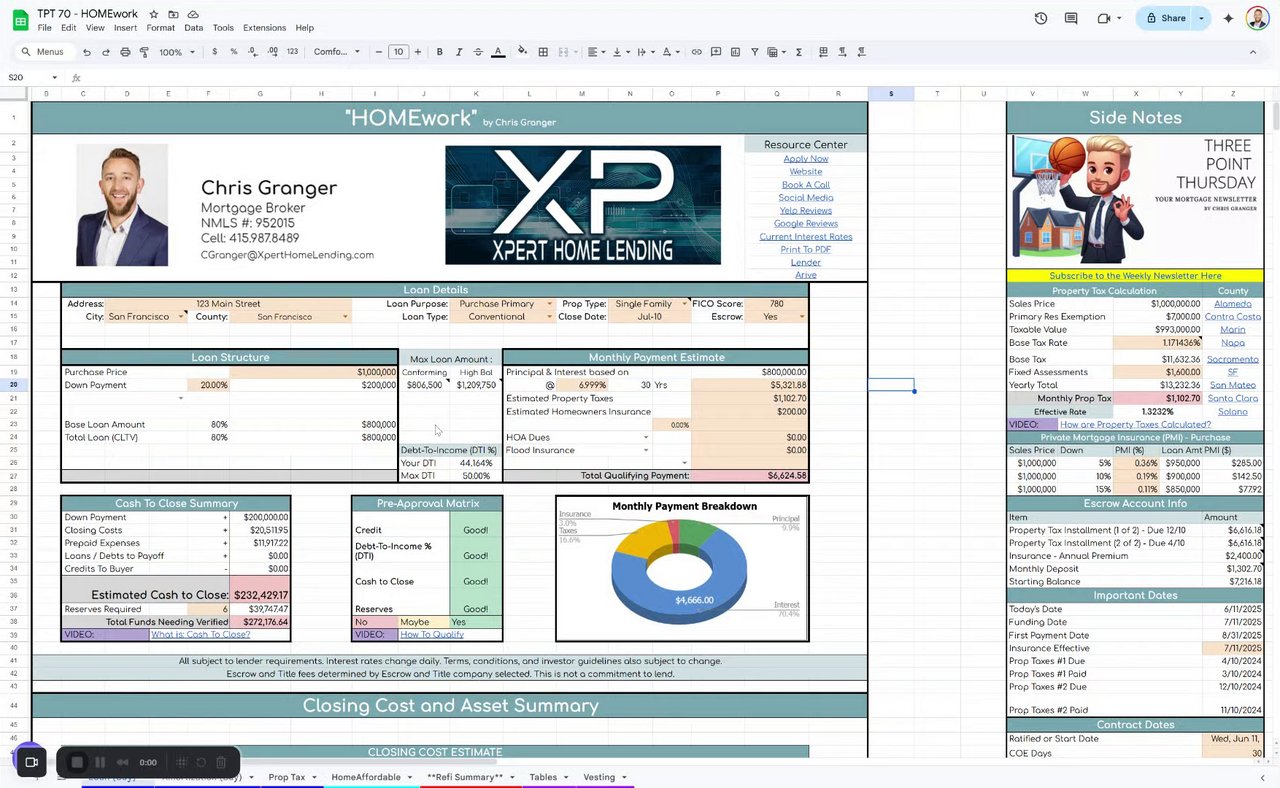This screenshot has width=1280, height=788.
Task: Open the Borders tool
Action: point(543,52)
